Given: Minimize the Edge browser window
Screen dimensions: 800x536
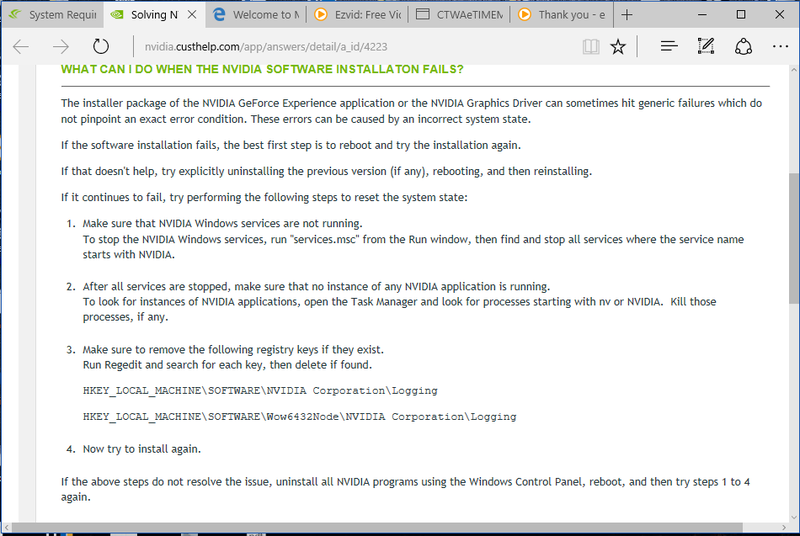Looking at the screenshot, I should click(702, 15).
